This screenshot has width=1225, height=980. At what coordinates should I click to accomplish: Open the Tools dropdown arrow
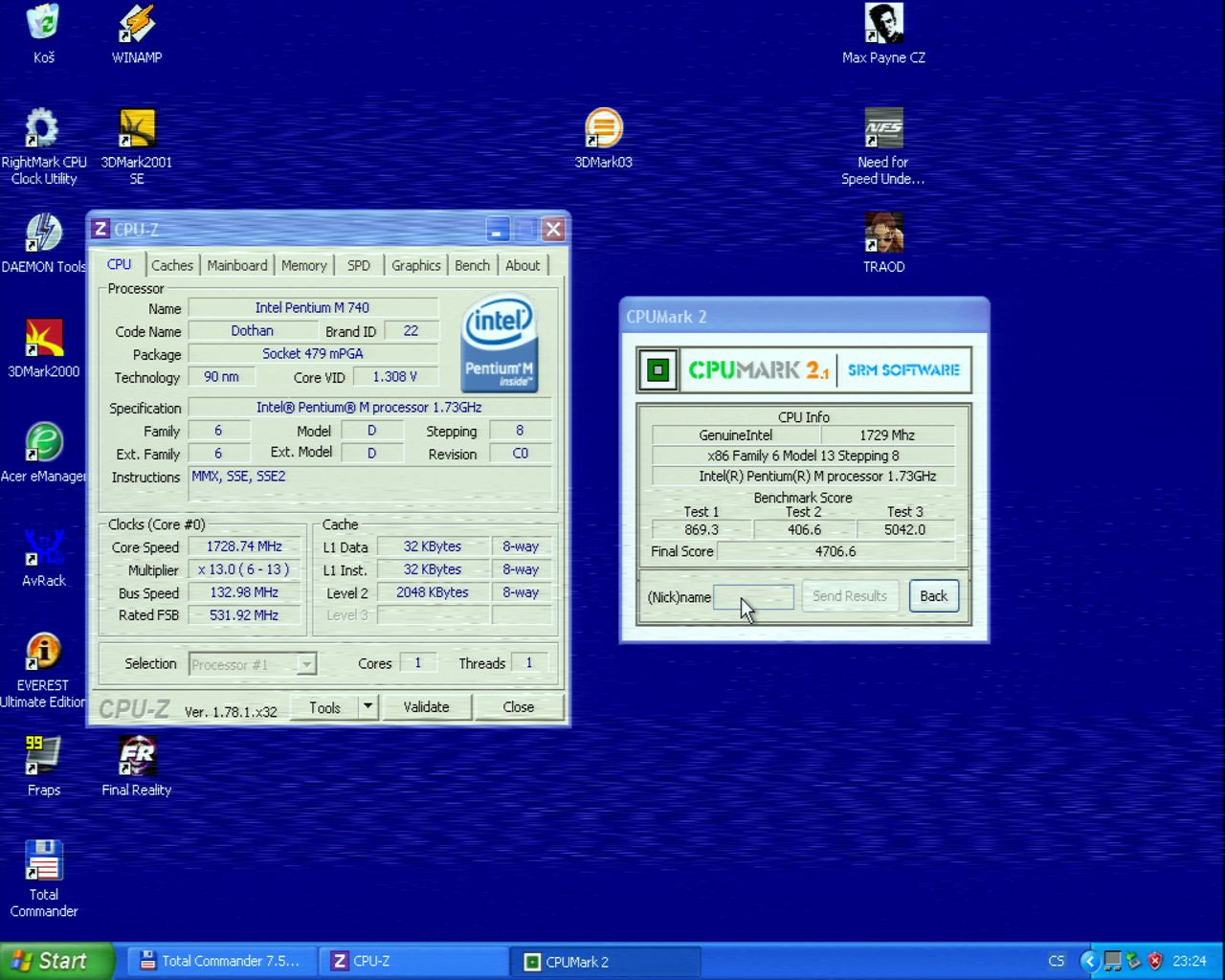click(x=367, y=707)
